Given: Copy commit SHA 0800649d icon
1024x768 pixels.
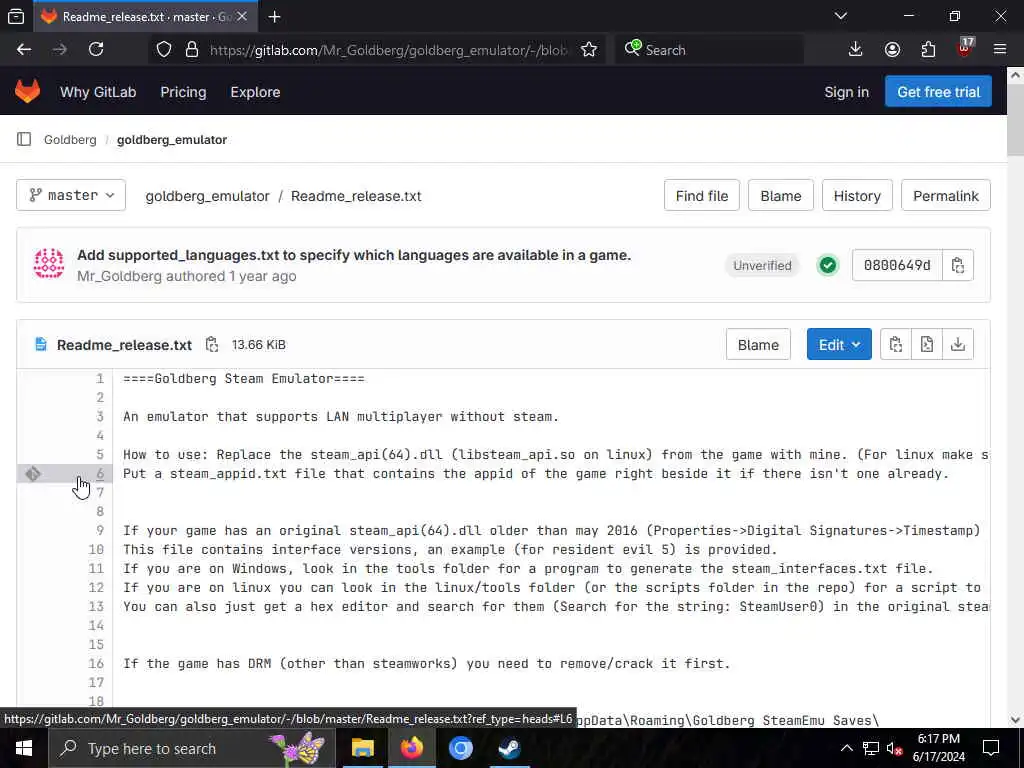Looking at the screenshot, I should coord(958,265).
